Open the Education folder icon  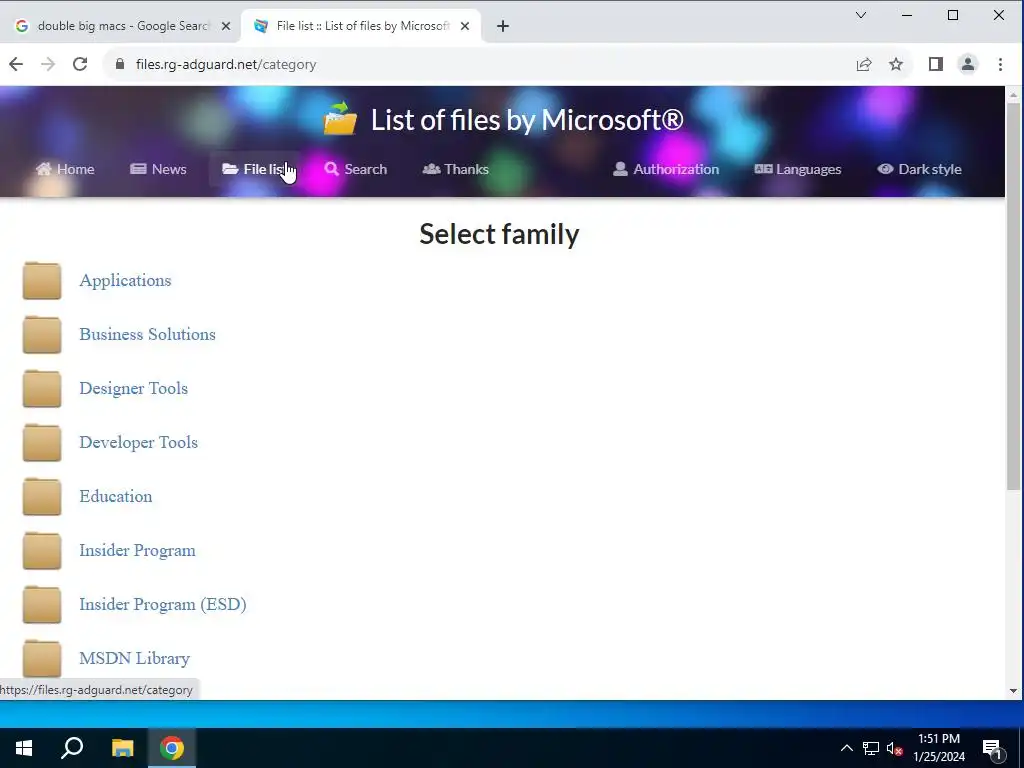pyautogui.click(x=42, y=497)
